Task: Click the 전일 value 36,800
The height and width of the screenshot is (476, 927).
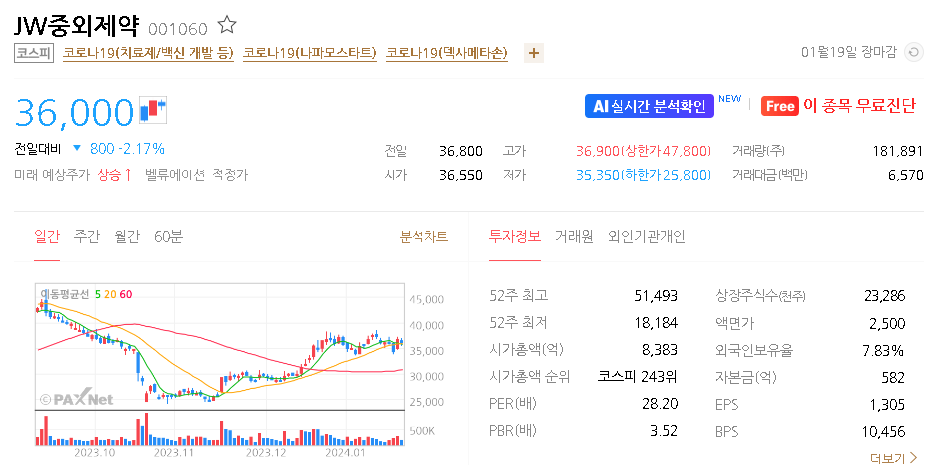Action: tap(461, 151)
